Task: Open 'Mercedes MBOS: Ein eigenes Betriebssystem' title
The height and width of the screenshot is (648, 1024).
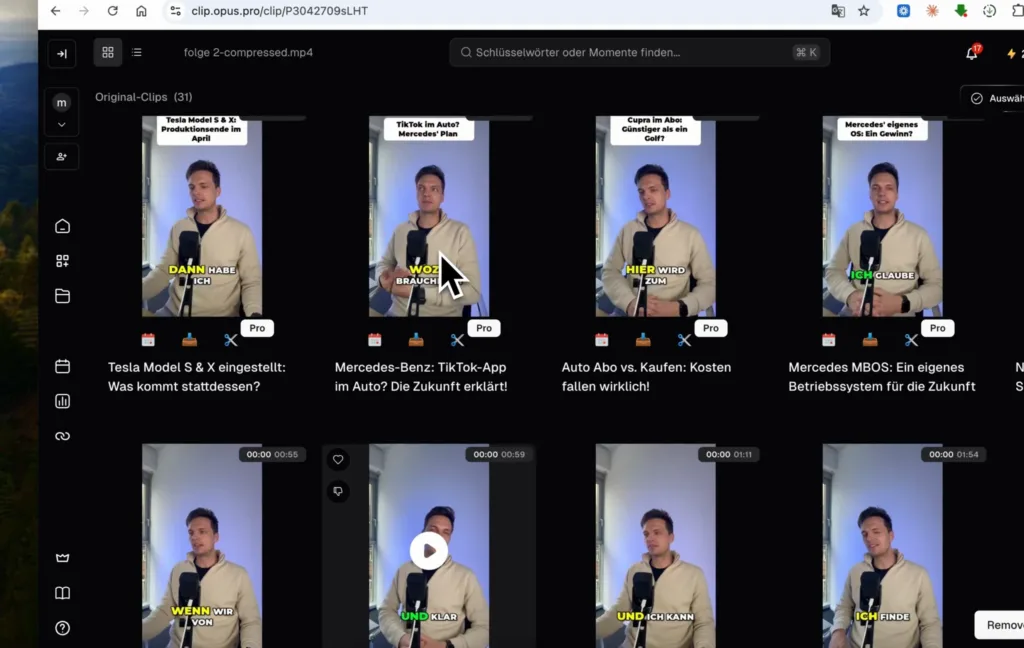Action: [882, 377]
